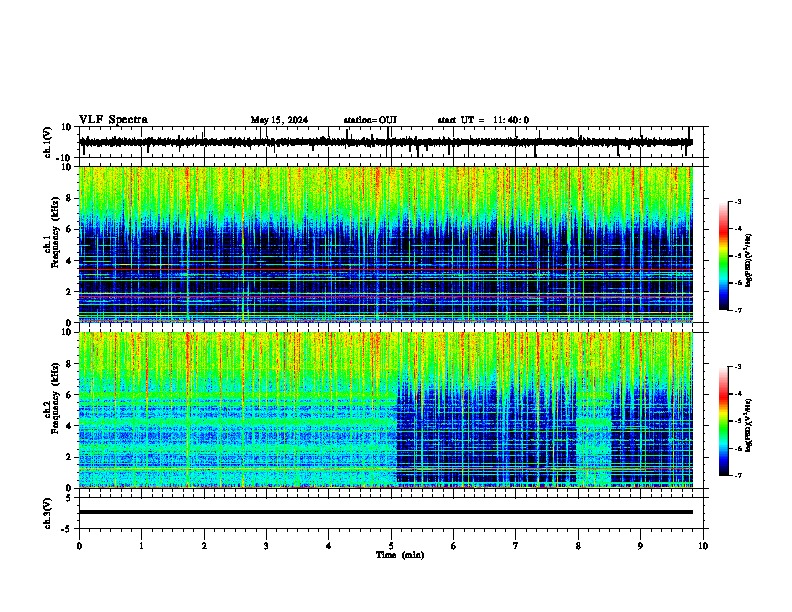Image resolution: width=792 pixels, height=612 pixels.
Task: Click the flat ch.3 voltage trace
Action: (385, 512)
